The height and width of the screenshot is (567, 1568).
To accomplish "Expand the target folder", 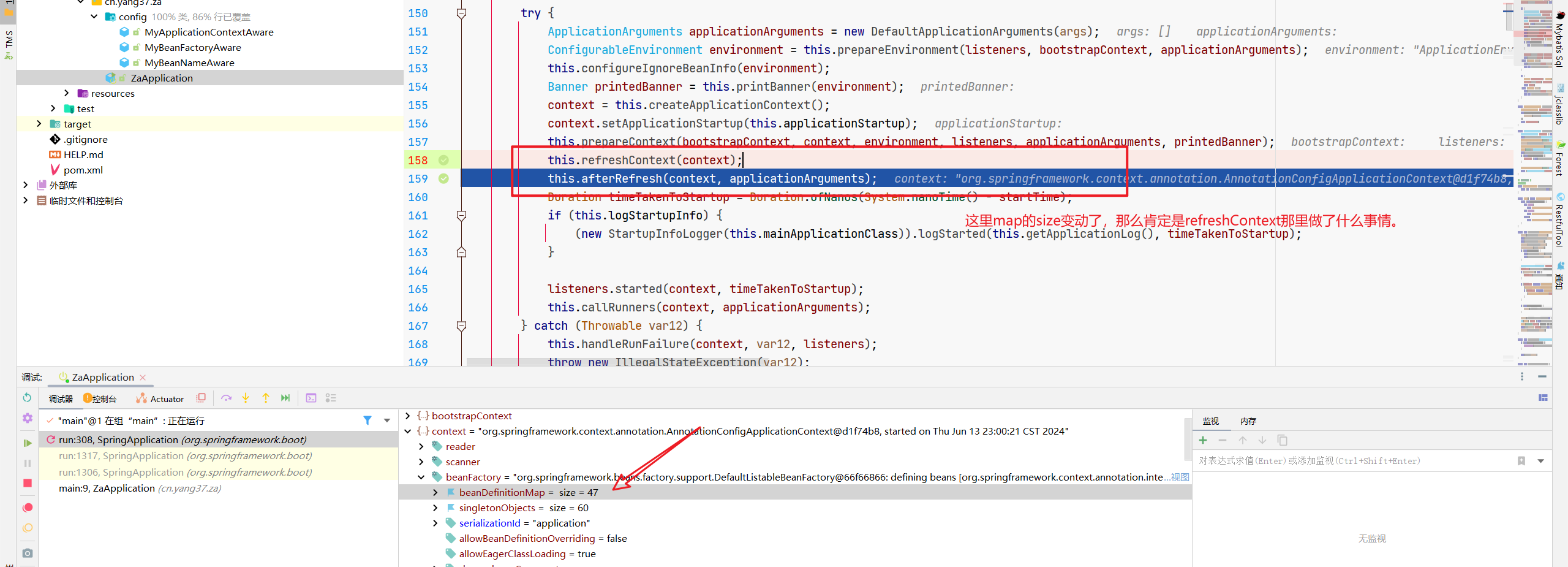I will click(x=39, y=124).
